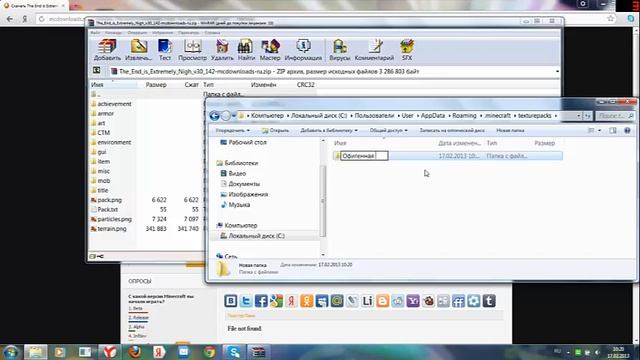The height and width of the screenshot is (360, 640).
Task: Open the Общий доступ (Share with) dropdown
Action: 388,130
